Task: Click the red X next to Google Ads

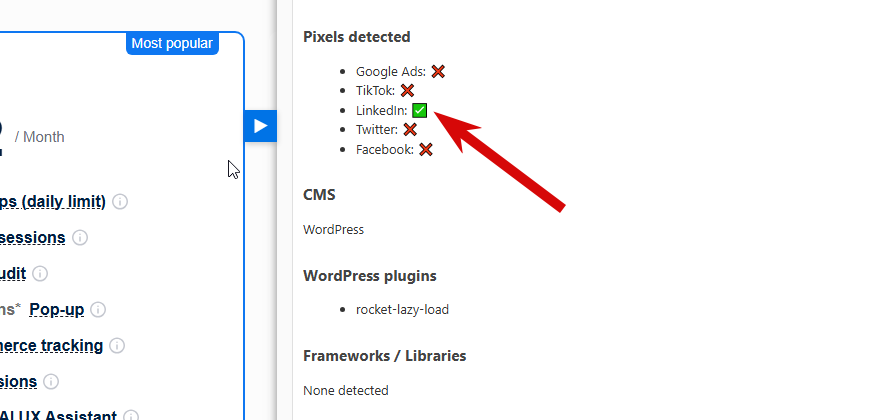Action: pos(438,71)
